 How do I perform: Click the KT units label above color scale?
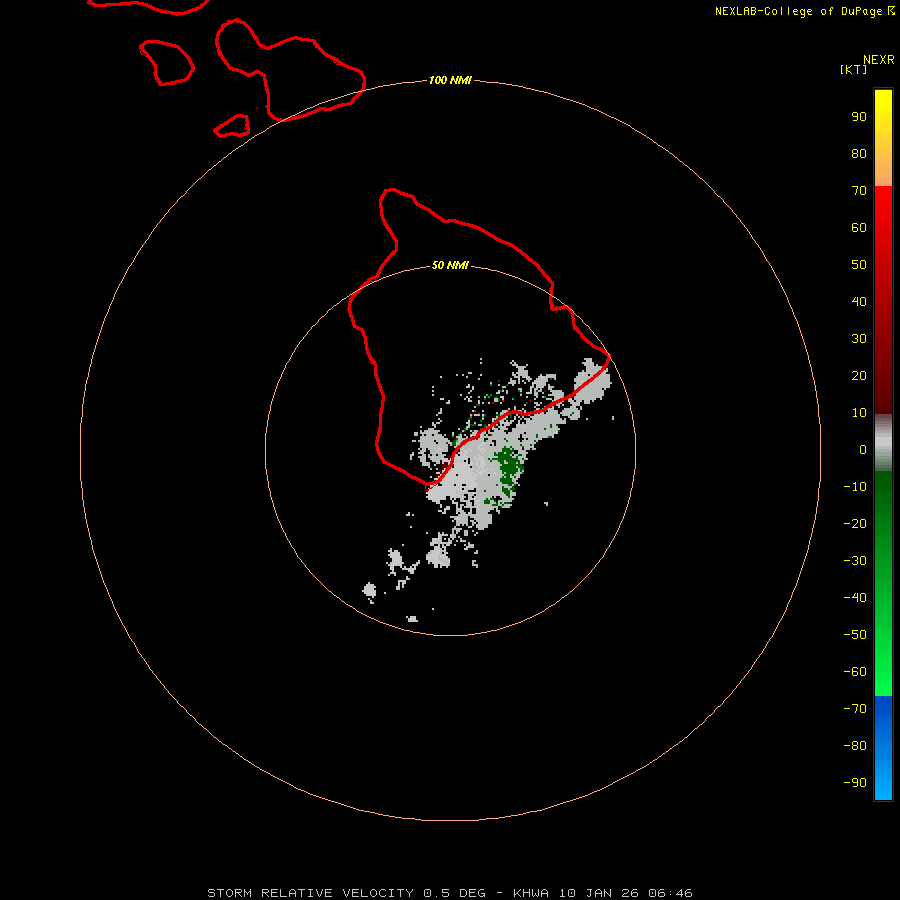pos(854,69)
